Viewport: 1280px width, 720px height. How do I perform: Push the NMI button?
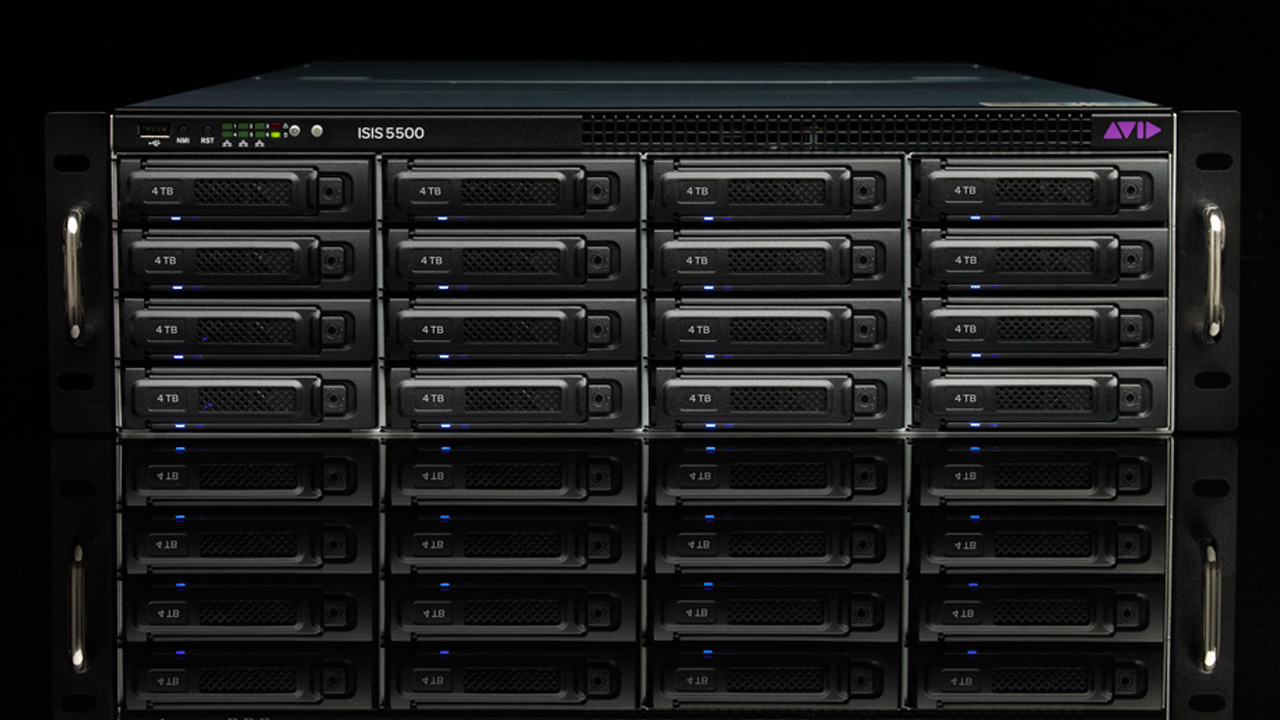[183, 129]
